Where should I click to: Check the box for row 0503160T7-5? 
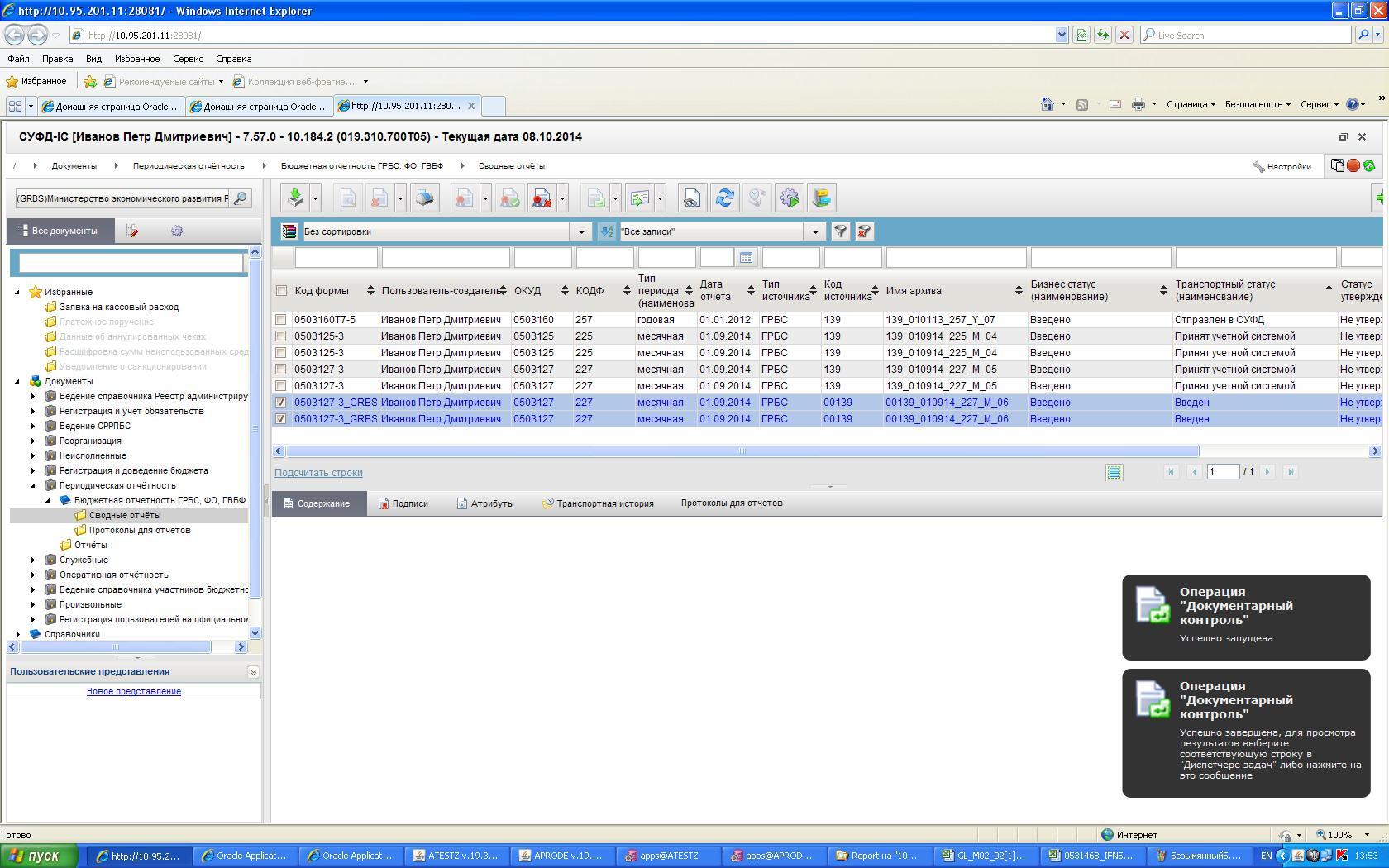tap(281, 320)
